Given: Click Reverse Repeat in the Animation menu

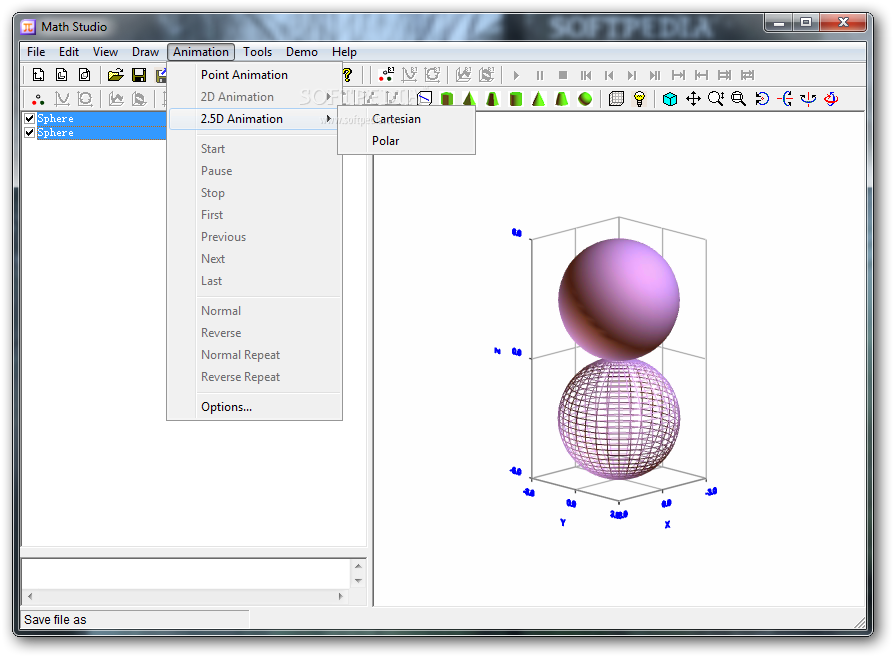Looking at the screenshot, I should coord(241,377).
